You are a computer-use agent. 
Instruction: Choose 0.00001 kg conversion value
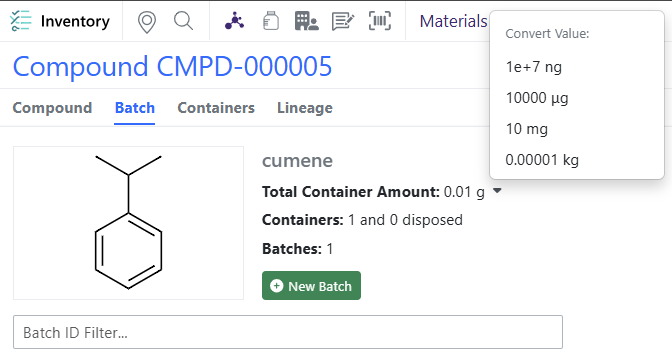[x=542, y=160]
